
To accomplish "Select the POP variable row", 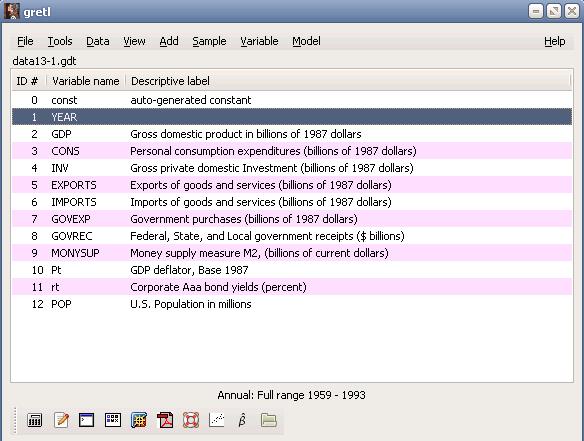I will click(x=292, y=304).
